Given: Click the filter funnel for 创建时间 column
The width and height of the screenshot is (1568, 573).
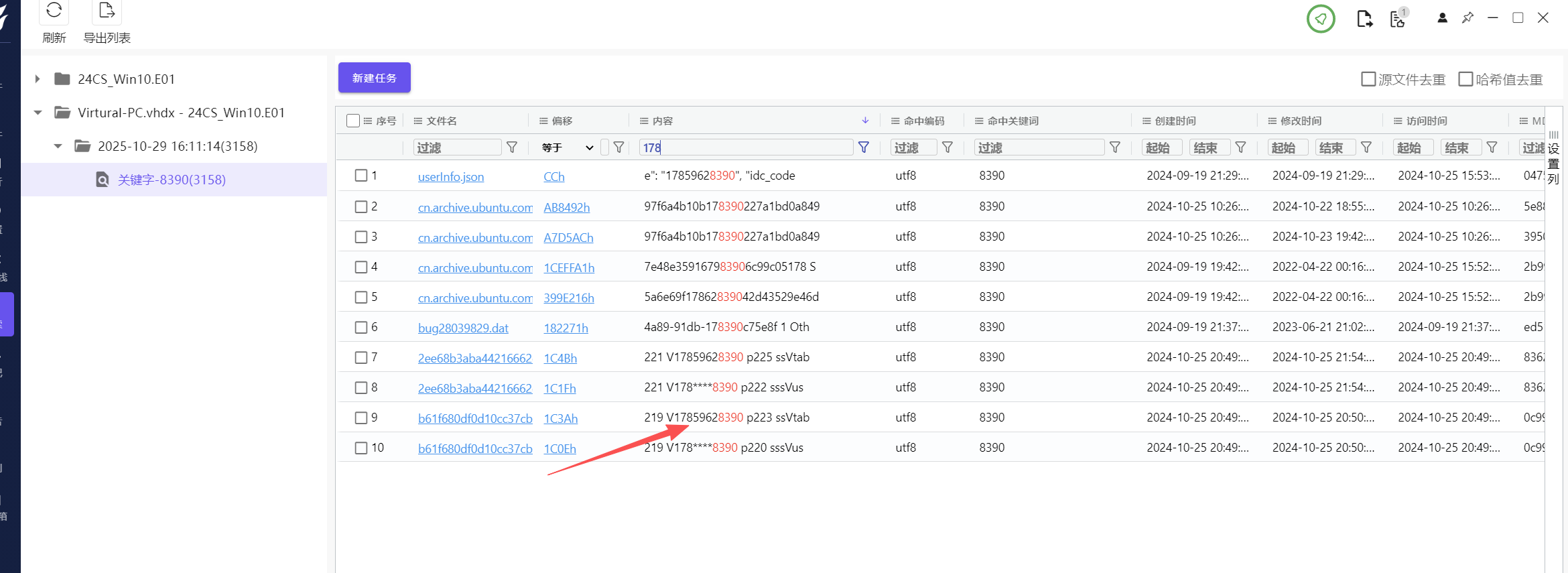Looking at the screenshot, I should tap(1240, 147).
